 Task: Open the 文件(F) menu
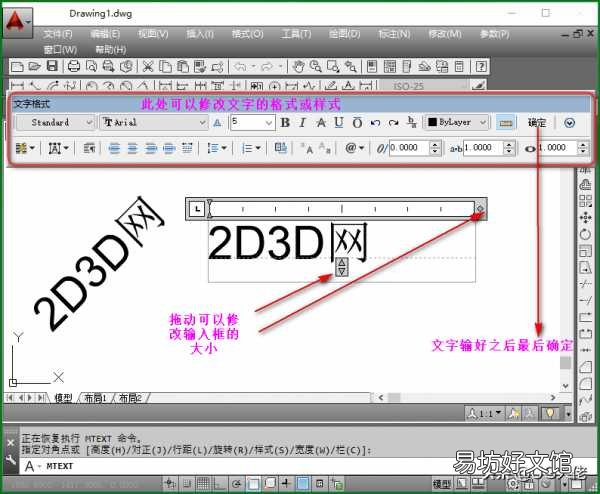(57, 34)
